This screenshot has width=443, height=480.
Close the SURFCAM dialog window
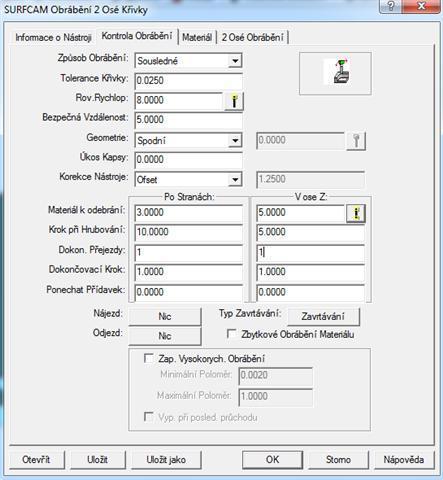click(x=422, y=6)
